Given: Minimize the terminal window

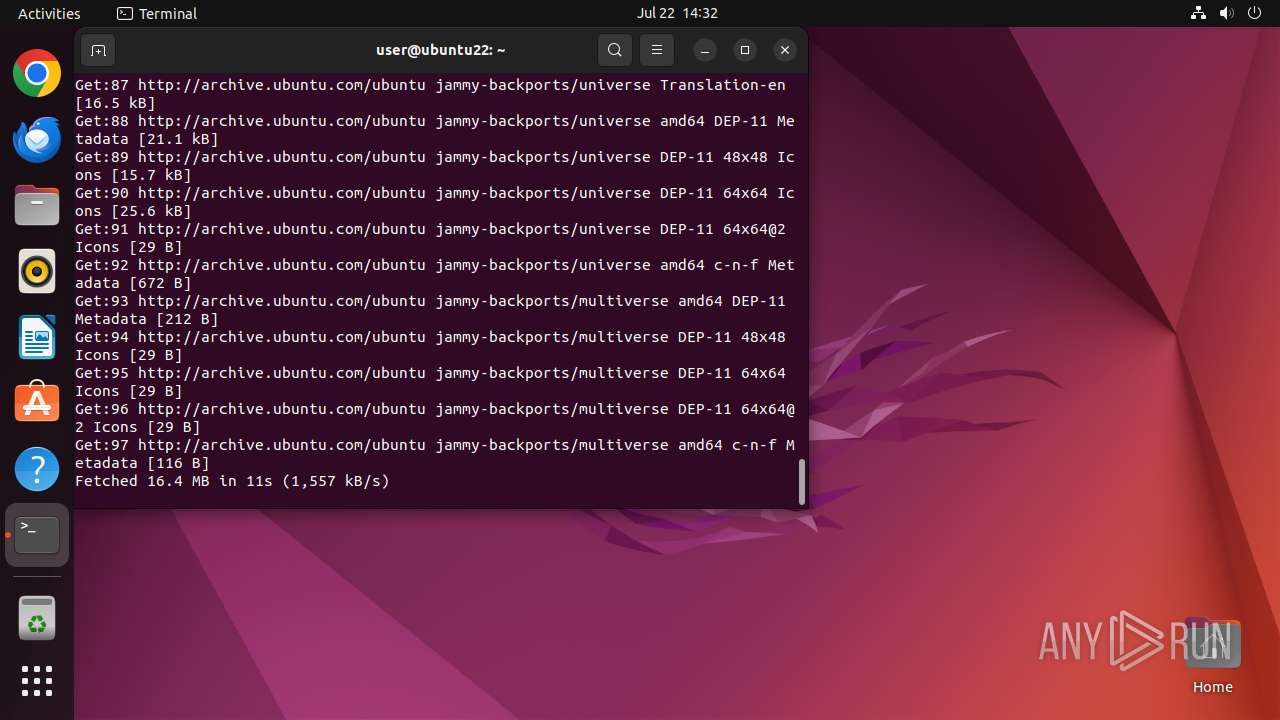Looking at the screenshot, I should pyautogui.click(x=705, y=50).
